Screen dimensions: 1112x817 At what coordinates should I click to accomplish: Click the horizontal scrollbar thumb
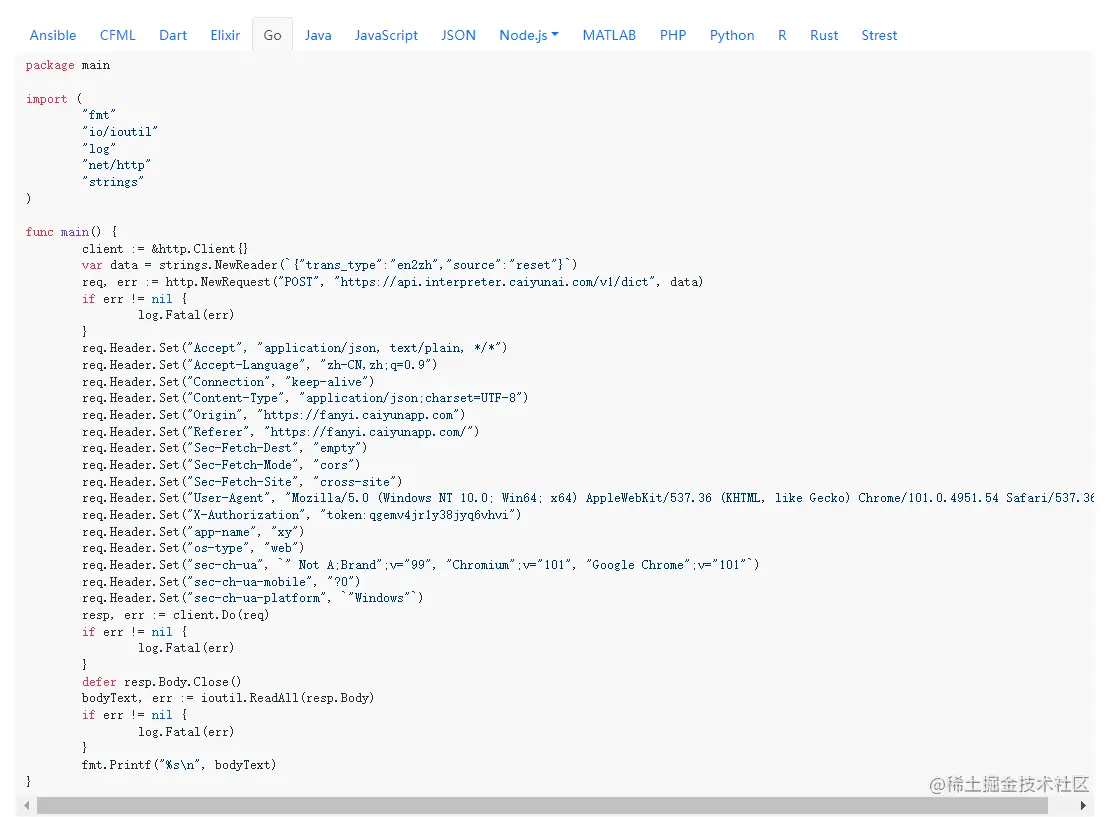(x=543, y=805)
